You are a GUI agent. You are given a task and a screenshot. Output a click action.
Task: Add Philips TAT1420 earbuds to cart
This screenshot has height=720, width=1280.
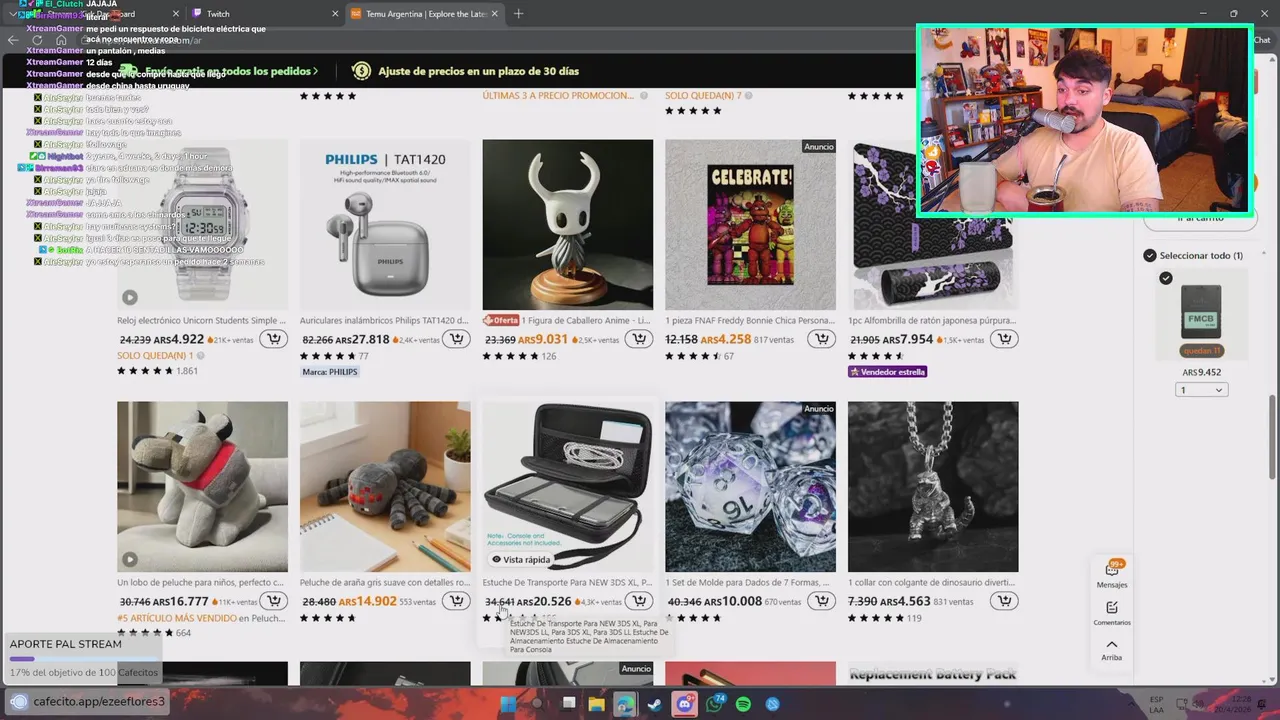[x=457, y=339]
